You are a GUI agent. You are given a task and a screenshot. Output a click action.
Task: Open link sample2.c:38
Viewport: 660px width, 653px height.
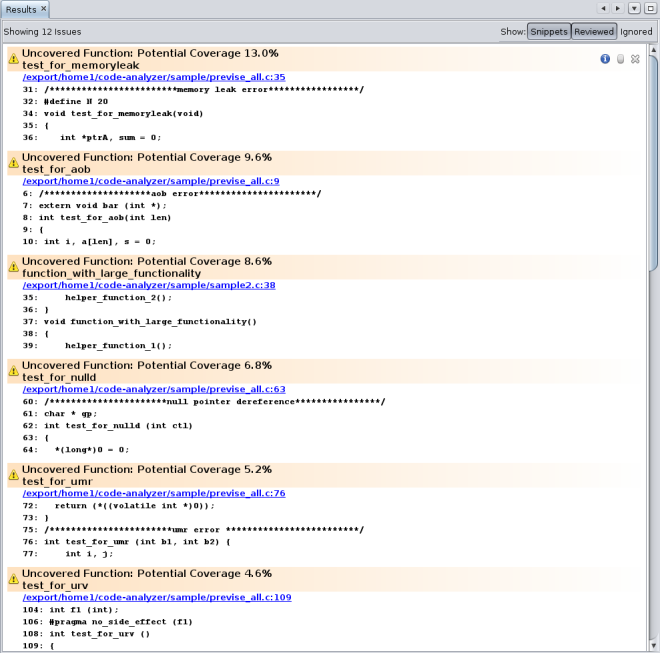[149, 285]
